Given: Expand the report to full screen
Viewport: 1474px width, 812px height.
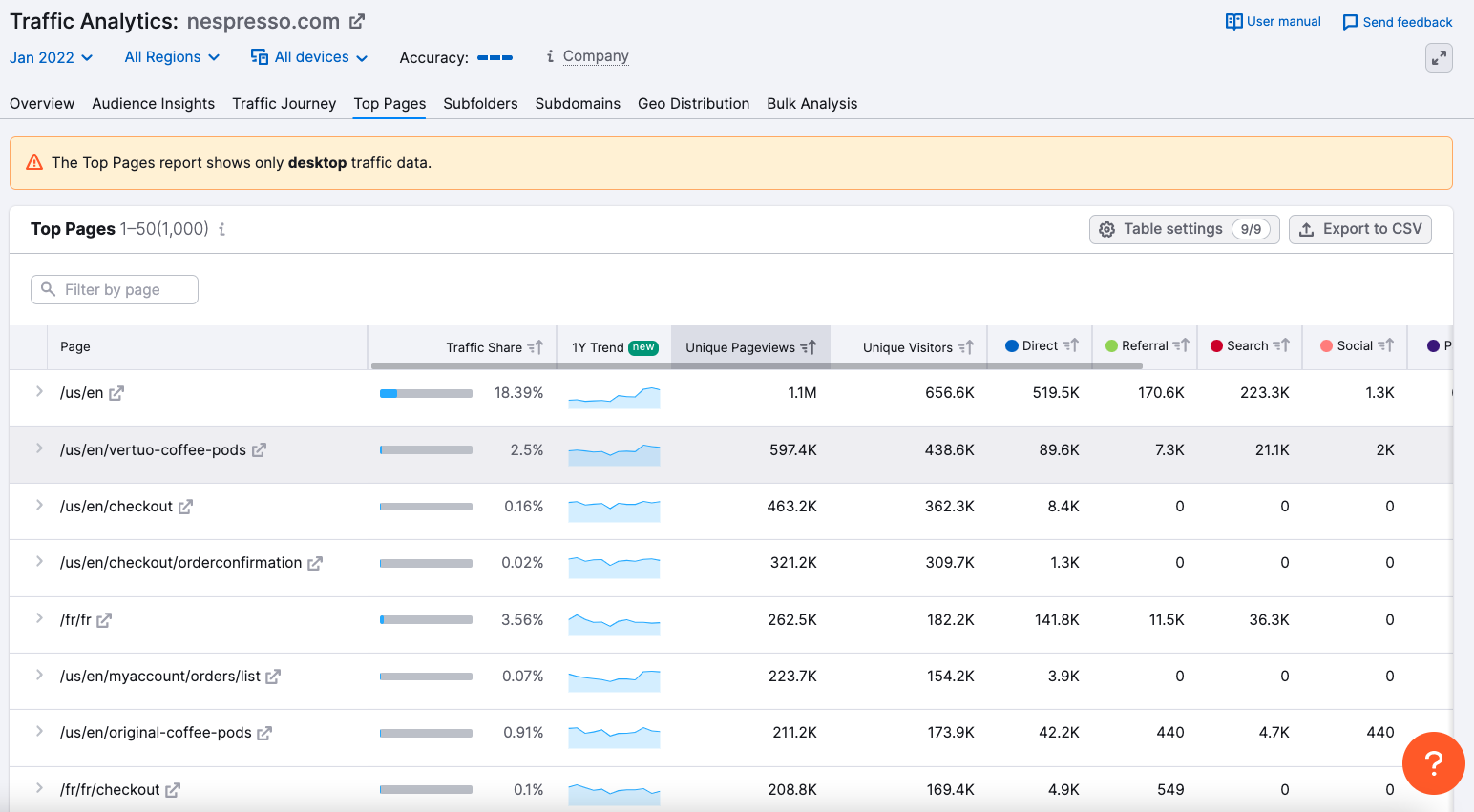Looking at the screenshot, I should pos(1439,57).
